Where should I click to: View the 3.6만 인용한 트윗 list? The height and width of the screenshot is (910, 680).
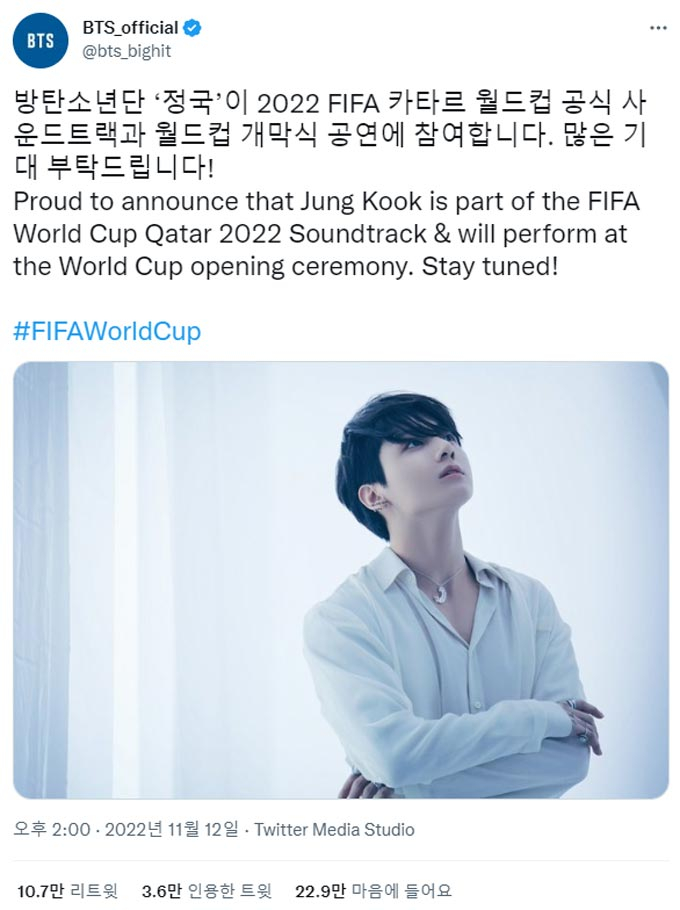click(x=206, y=891)
